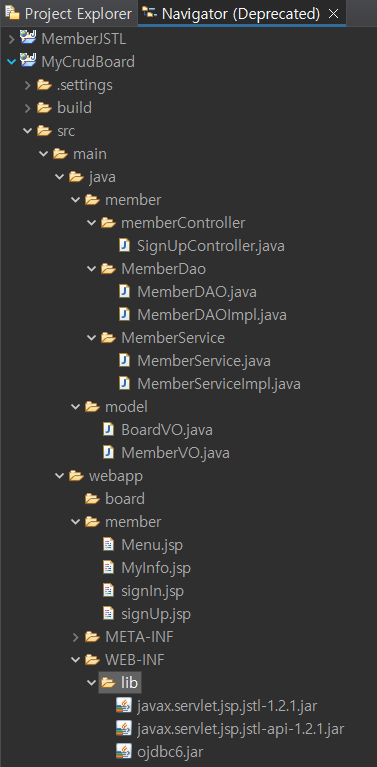
Task: Click the MemberServiceImpl.java file icon
Action: [x=125, y=384]
